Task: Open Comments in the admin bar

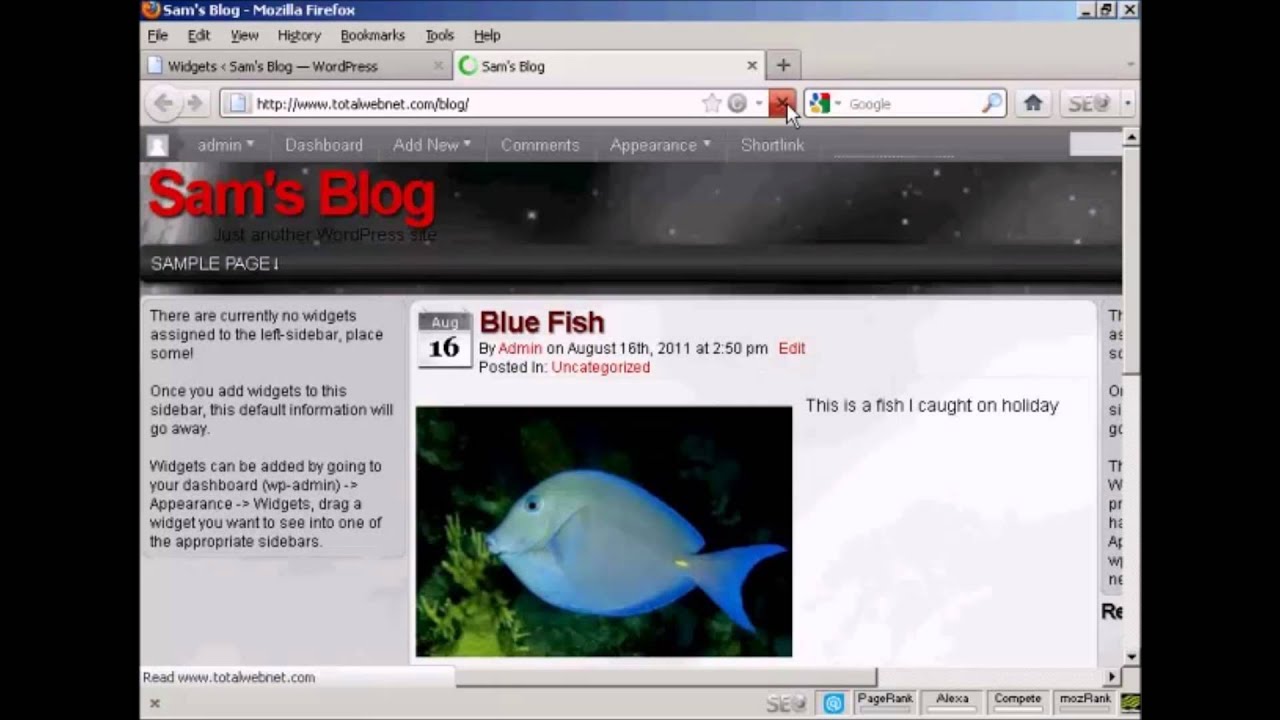Action: 540,145
